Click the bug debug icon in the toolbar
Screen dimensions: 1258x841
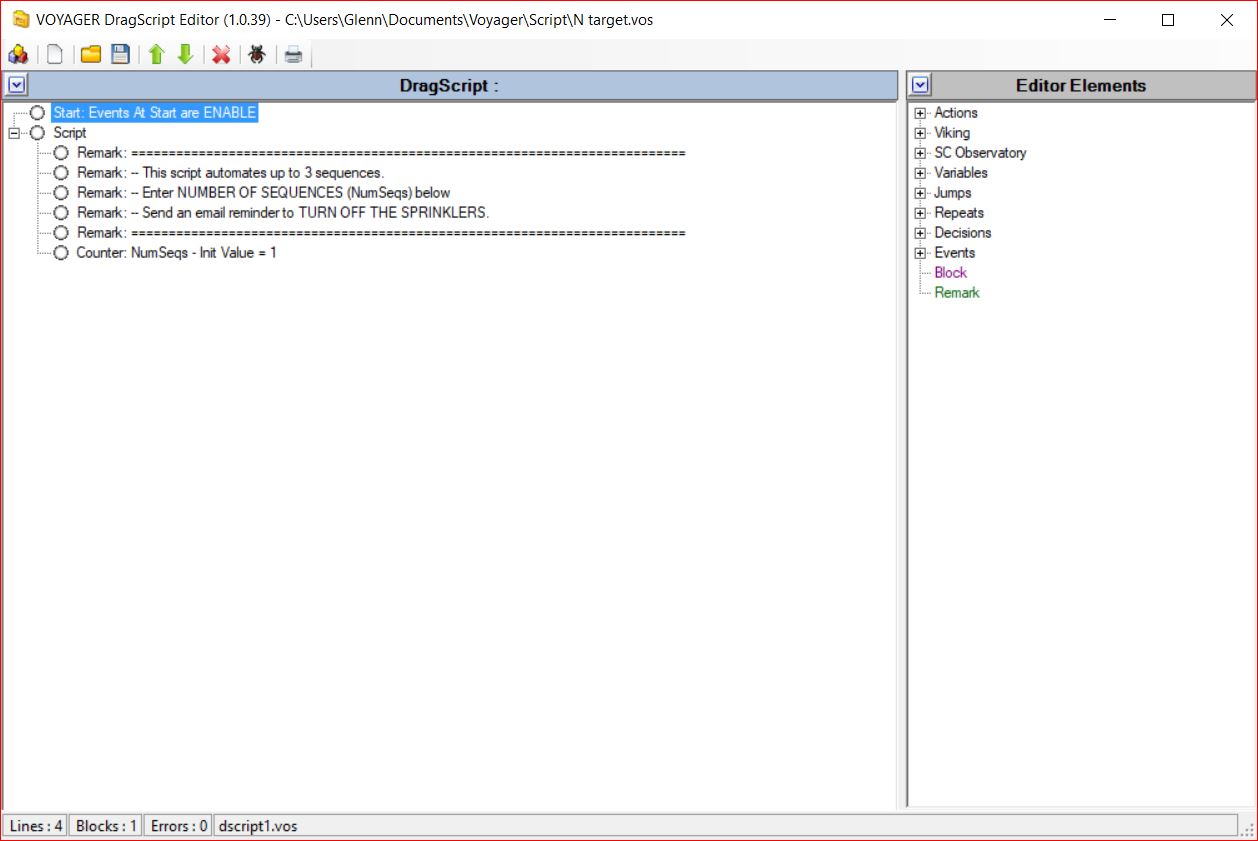pos(257,54)
